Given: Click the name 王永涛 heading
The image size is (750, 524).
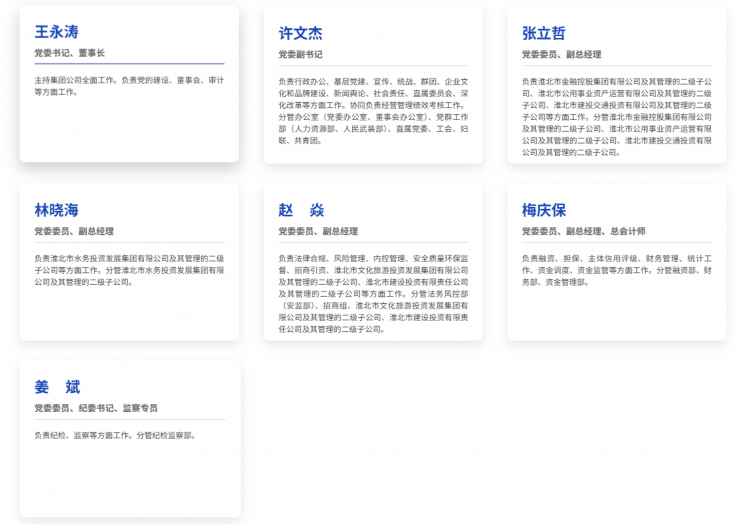Looking at the screenshot, I should (x=56, y=31).
